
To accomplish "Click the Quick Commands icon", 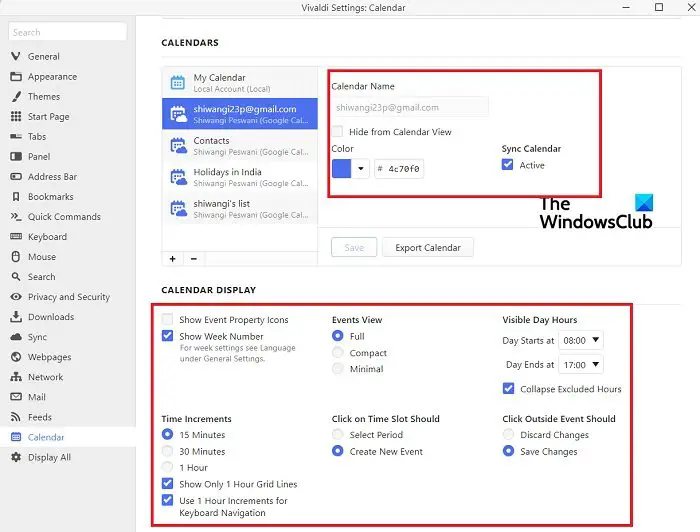I will [16, 216].
